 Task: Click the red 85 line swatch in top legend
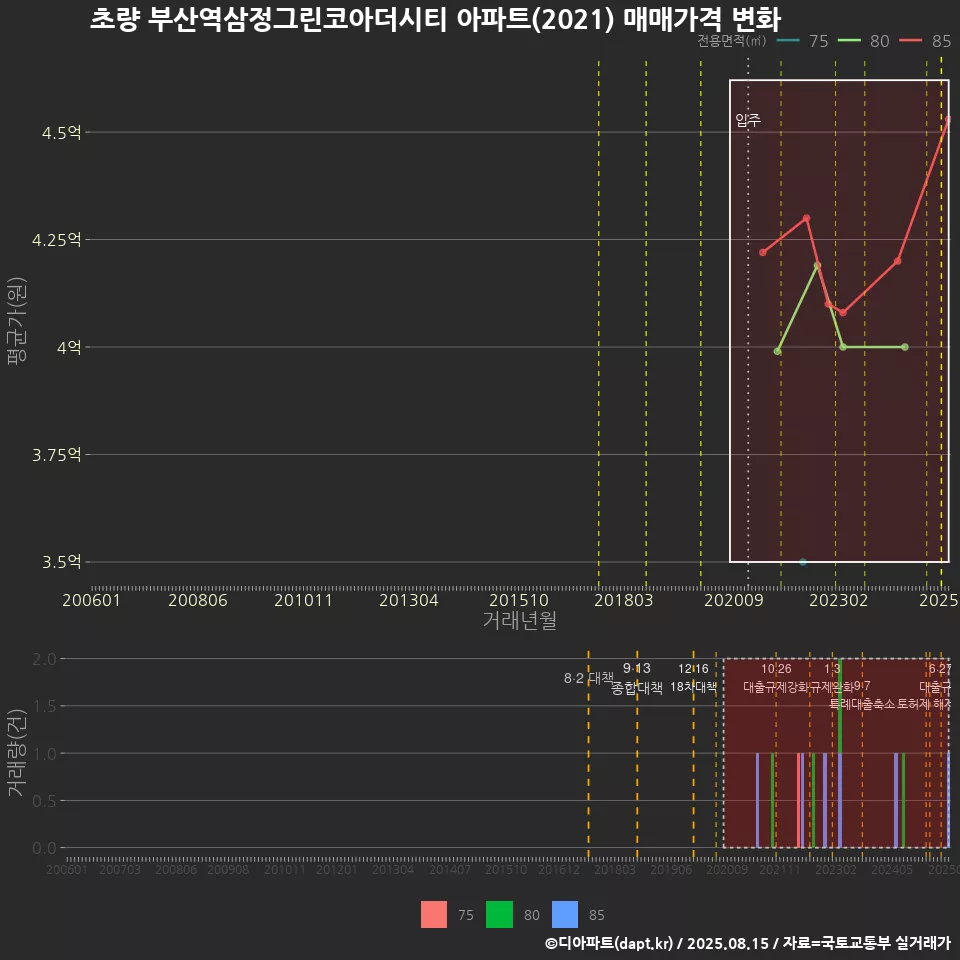910,41
